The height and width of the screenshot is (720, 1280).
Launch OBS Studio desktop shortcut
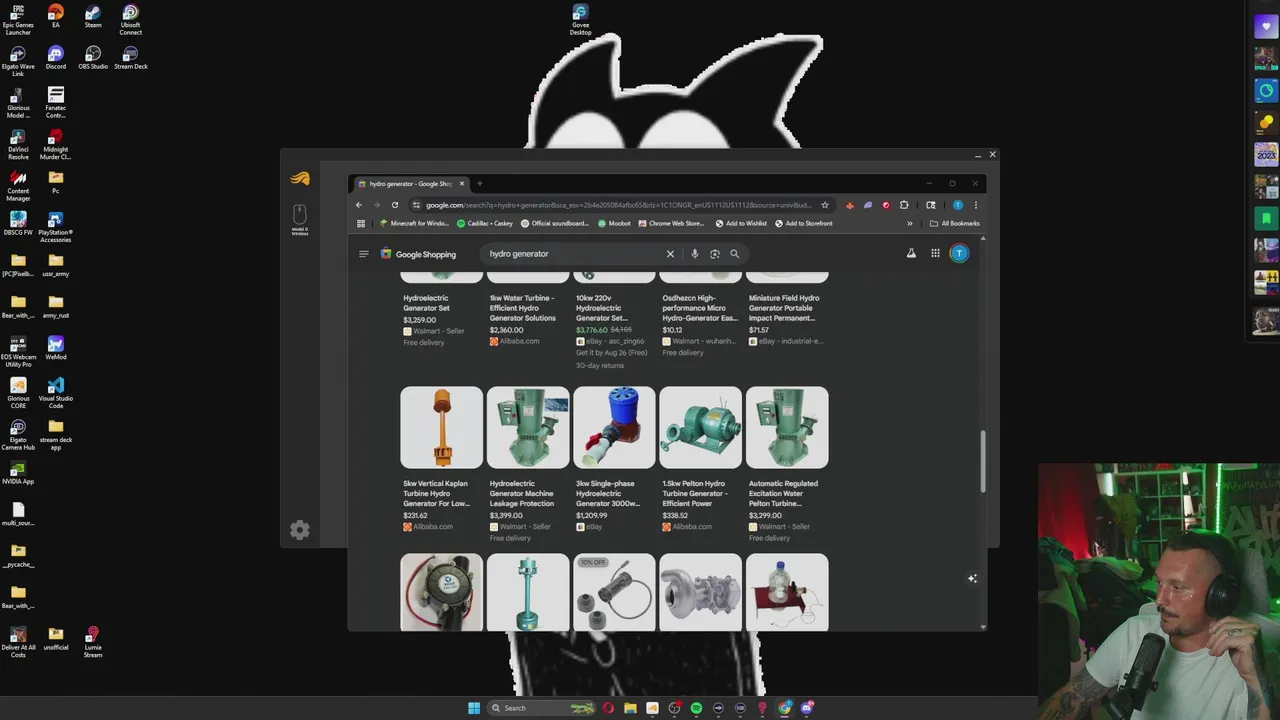[93, 58]
